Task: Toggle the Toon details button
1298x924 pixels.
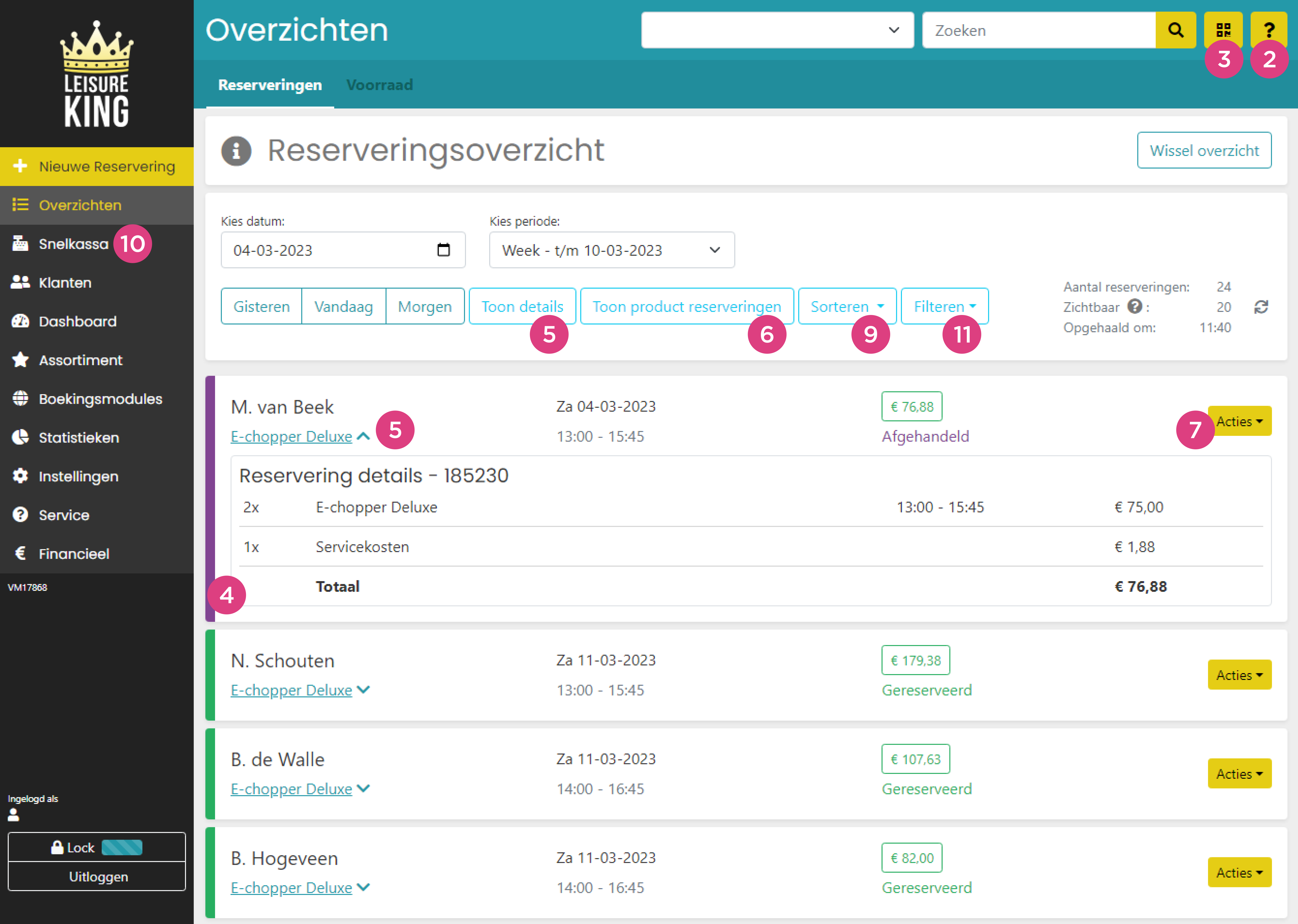Action: pos(522,307)
